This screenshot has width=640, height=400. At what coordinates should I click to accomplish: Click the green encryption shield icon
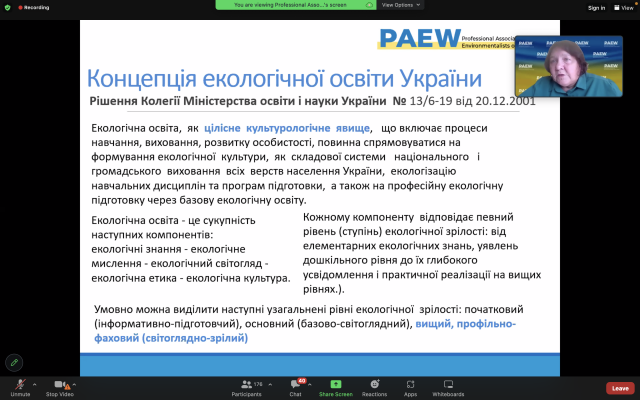tap(7, 7)
